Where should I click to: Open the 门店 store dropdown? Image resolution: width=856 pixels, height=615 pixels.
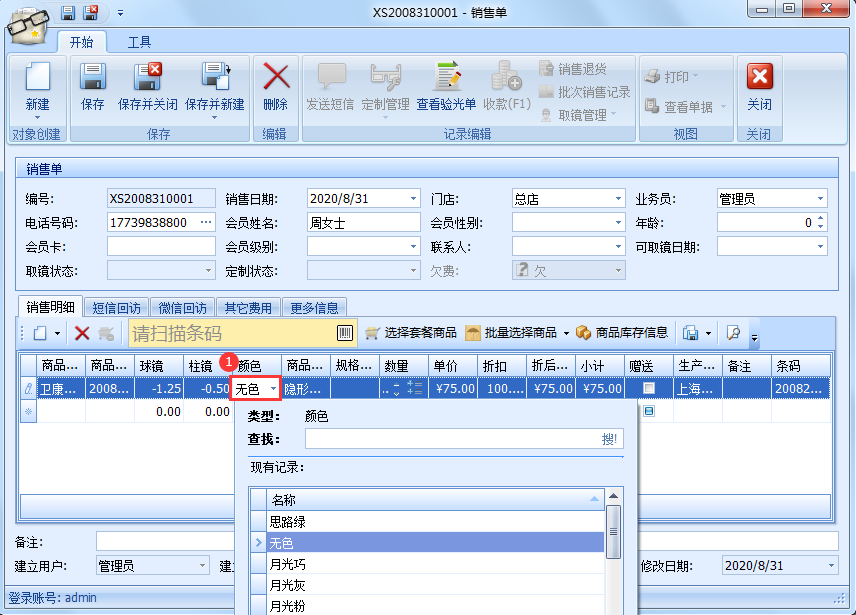pyautogui.click(x=617, y=198)
